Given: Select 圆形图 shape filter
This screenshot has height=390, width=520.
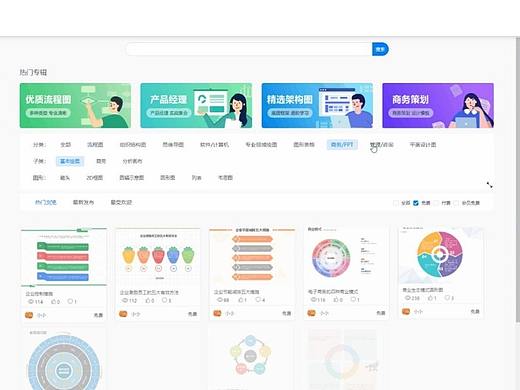Looking at the screenshot, I should [x=168, y=178].
